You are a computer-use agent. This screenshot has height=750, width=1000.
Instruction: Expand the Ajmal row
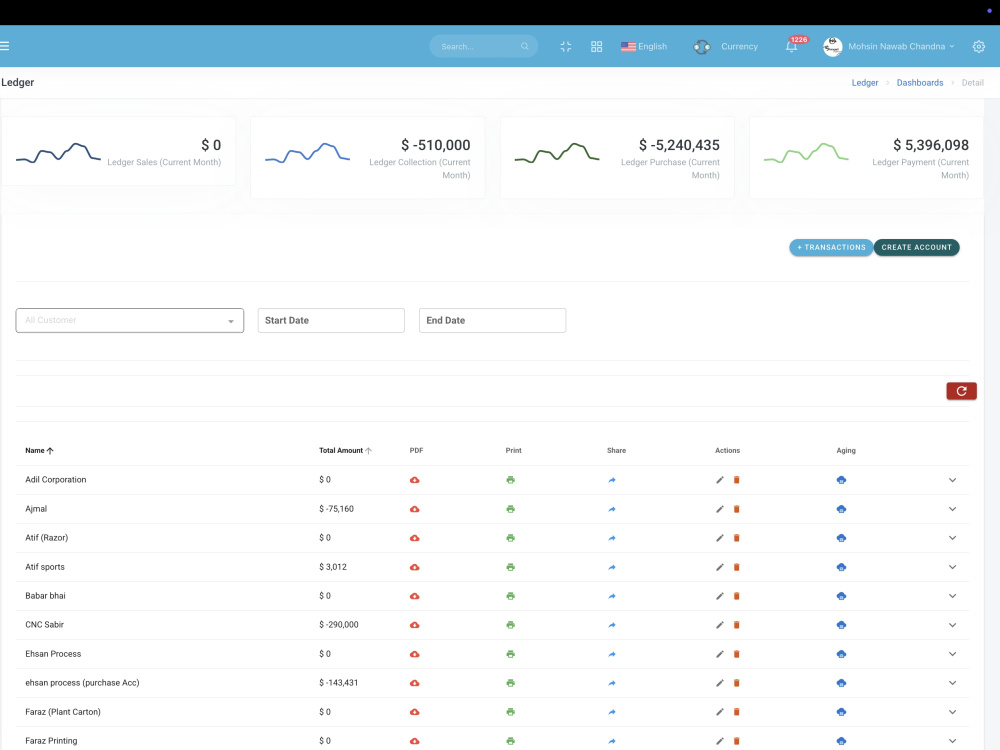pyautogui.click(x=952, y=509)
